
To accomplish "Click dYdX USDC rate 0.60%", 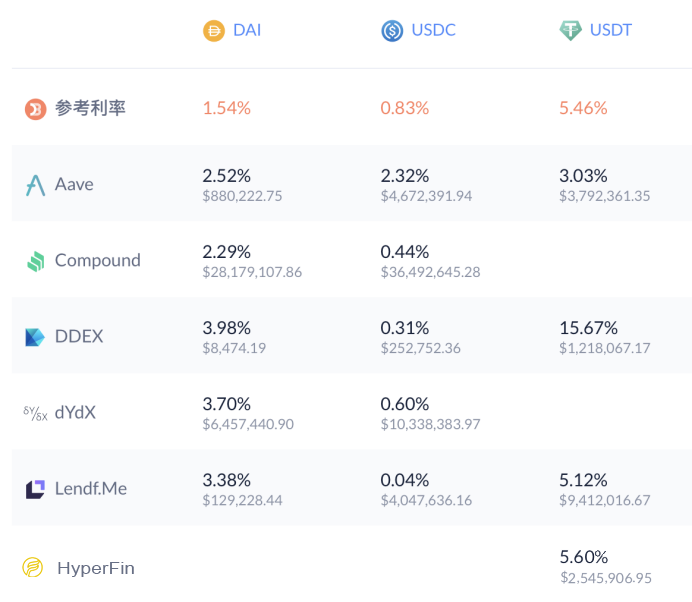I will (x=405, y=404).
